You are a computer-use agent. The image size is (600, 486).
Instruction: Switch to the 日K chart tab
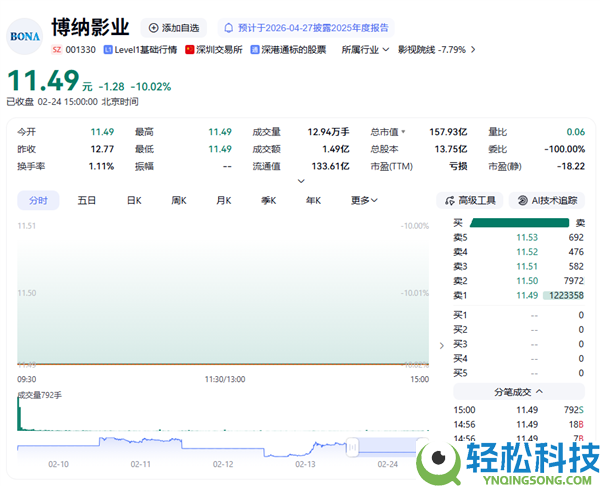pyautogui.click(x=133, y=200)
